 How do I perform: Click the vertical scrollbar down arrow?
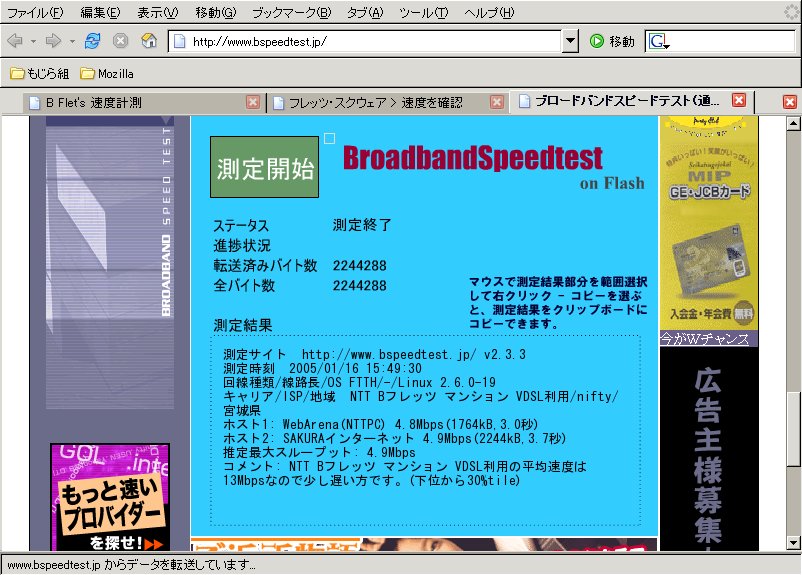793,543
